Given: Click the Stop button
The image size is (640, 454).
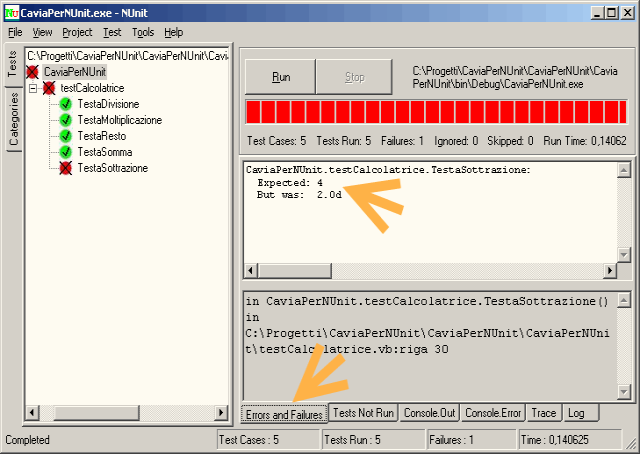Looking at the screenshot, I should pos(354,77).
